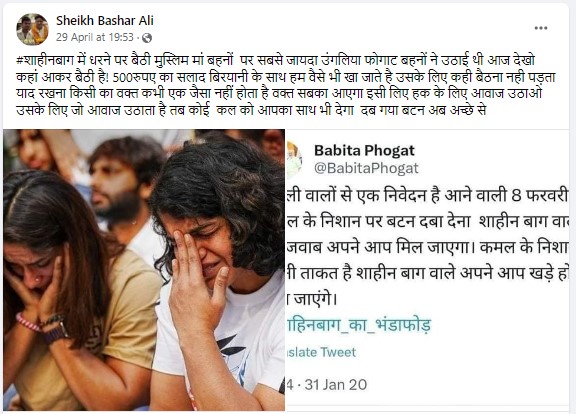Click the Sheikh Bashar Ali name link
This screenshot has height=414, width=576.
[x=105, y=21]
